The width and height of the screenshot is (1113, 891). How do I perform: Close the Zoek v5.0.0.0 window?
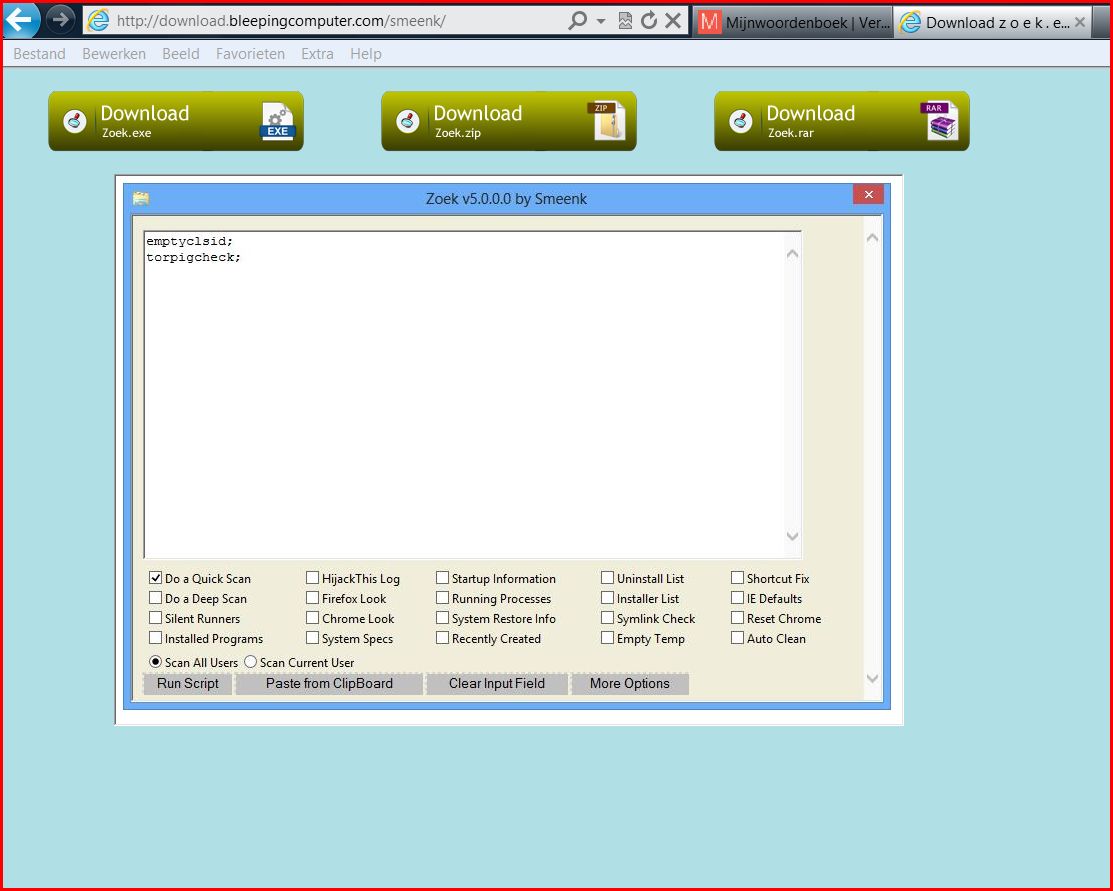(868, 195)
